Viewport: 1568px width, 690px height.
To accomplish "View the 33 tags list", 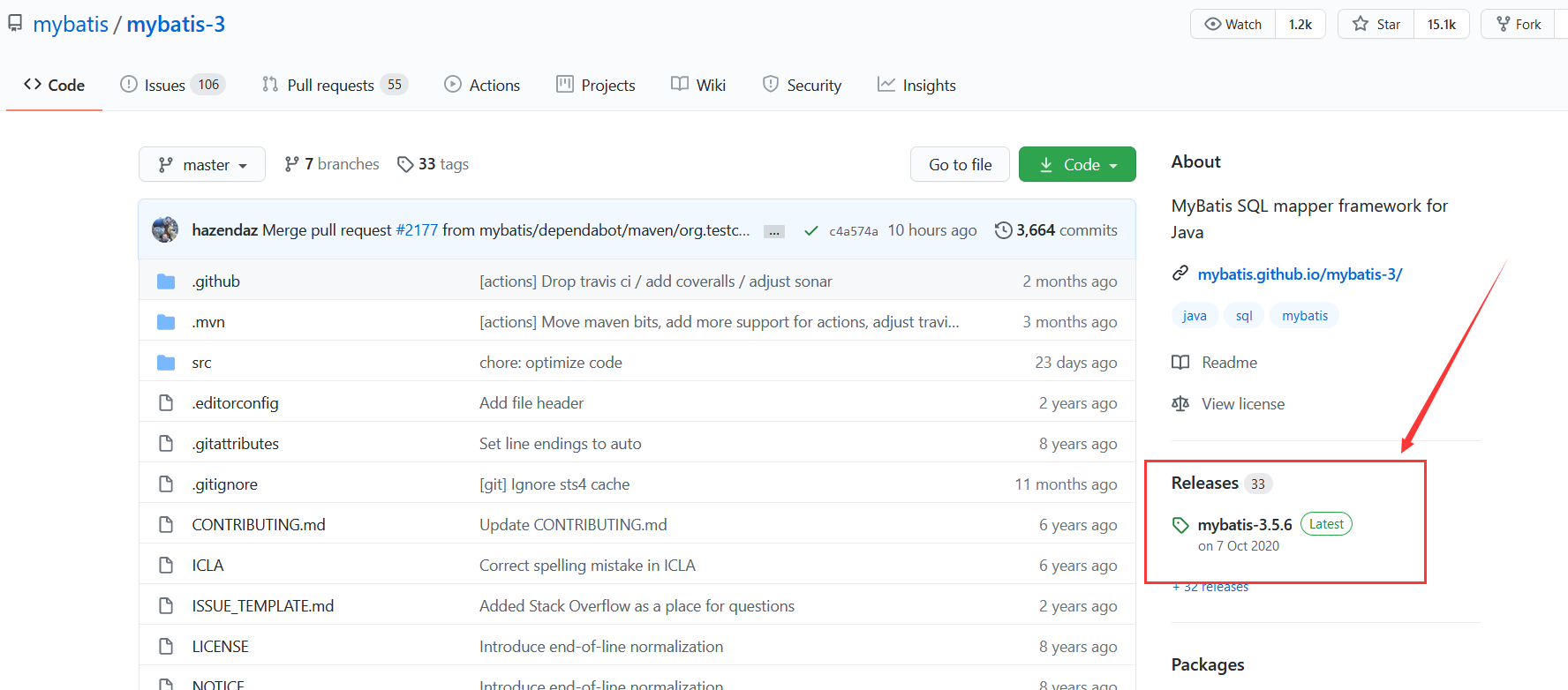I will (x=433, y=164).
